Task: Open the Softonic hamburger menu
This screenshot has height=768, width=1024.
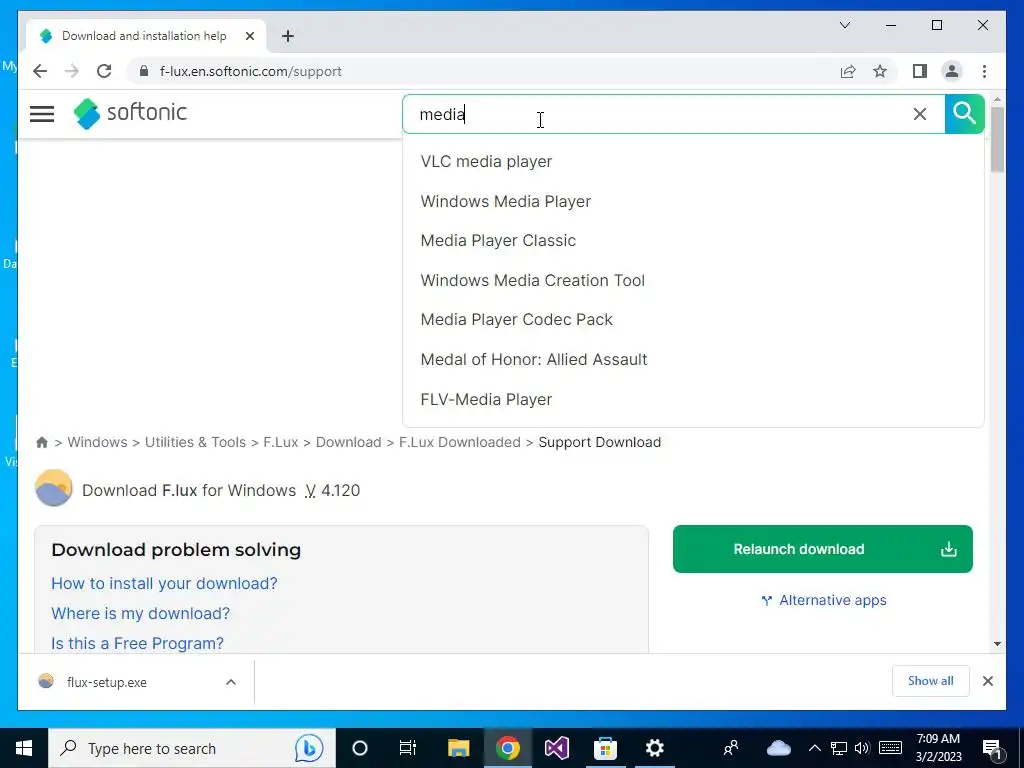Action: click(x=42, y=114)
